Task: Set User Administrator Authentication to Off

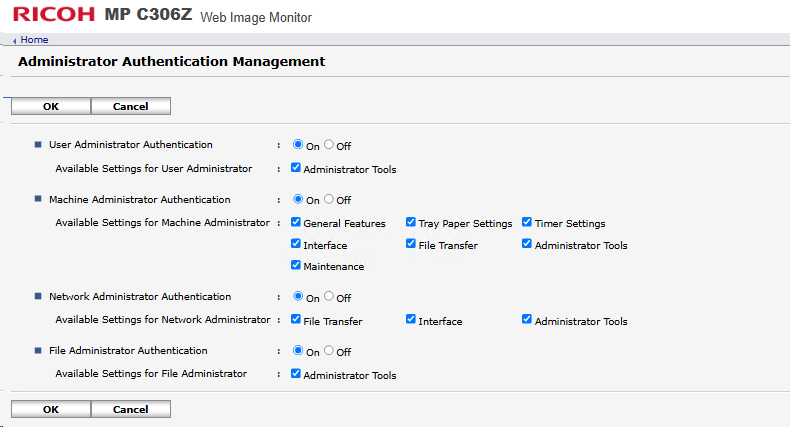Action: (329, 145)
